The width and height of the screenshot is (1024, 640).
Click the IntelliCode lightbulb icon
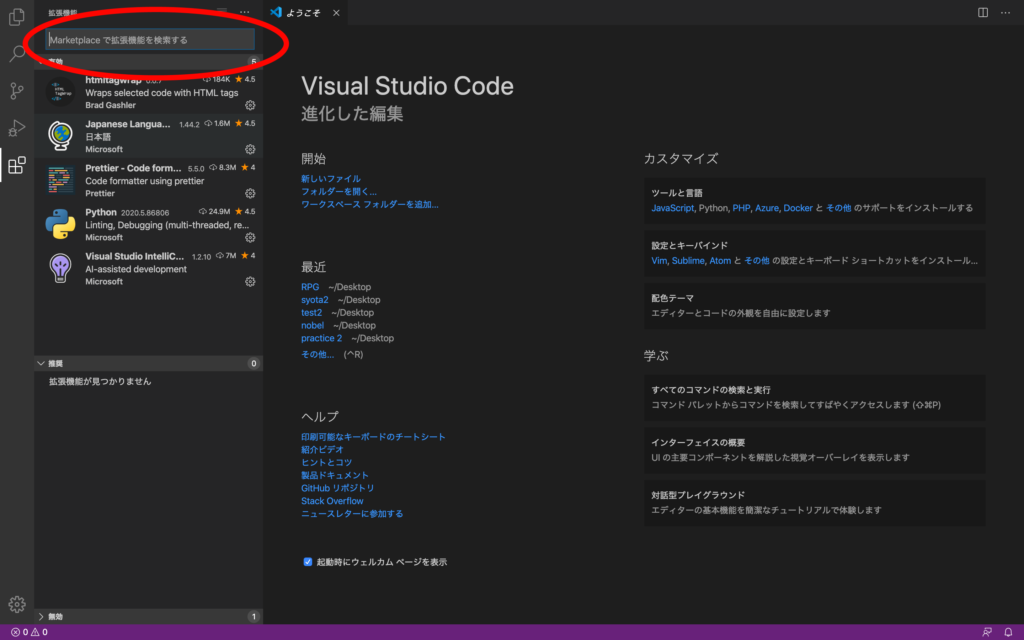coord(60,268)
